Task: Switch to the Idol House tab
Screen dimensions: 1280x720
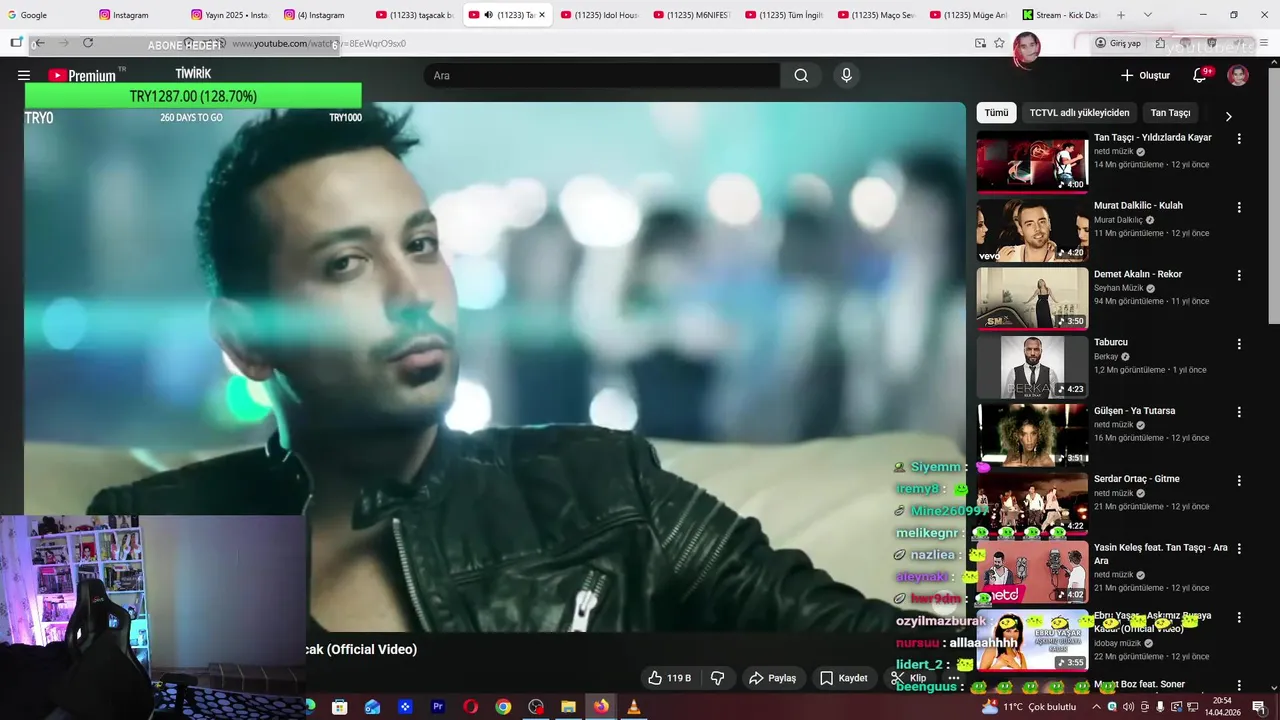Action: pyautogui.click(x=598, y=15)
